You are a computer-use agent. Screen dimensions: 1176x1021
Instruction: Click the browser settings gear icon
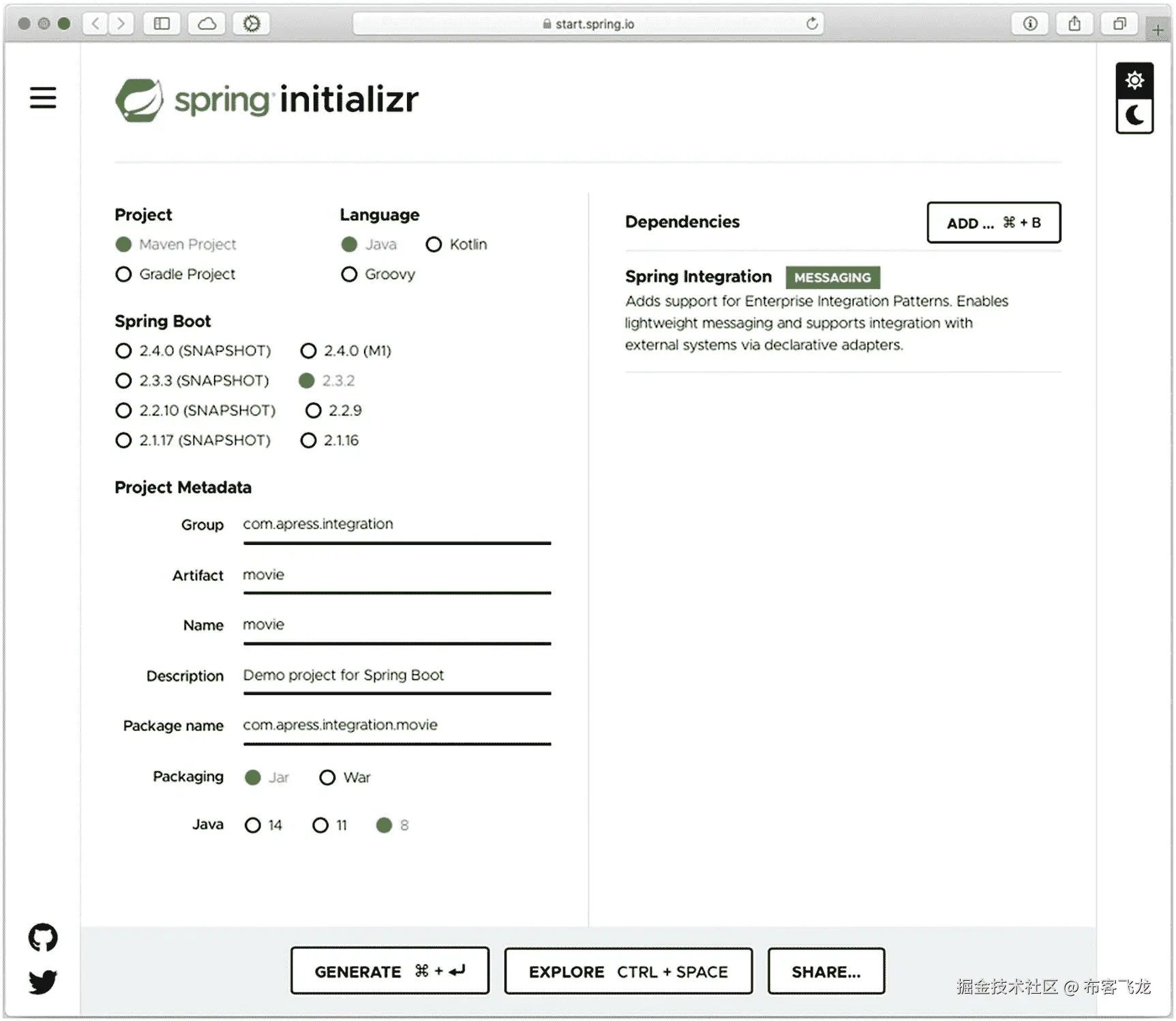tap(252, 23)
